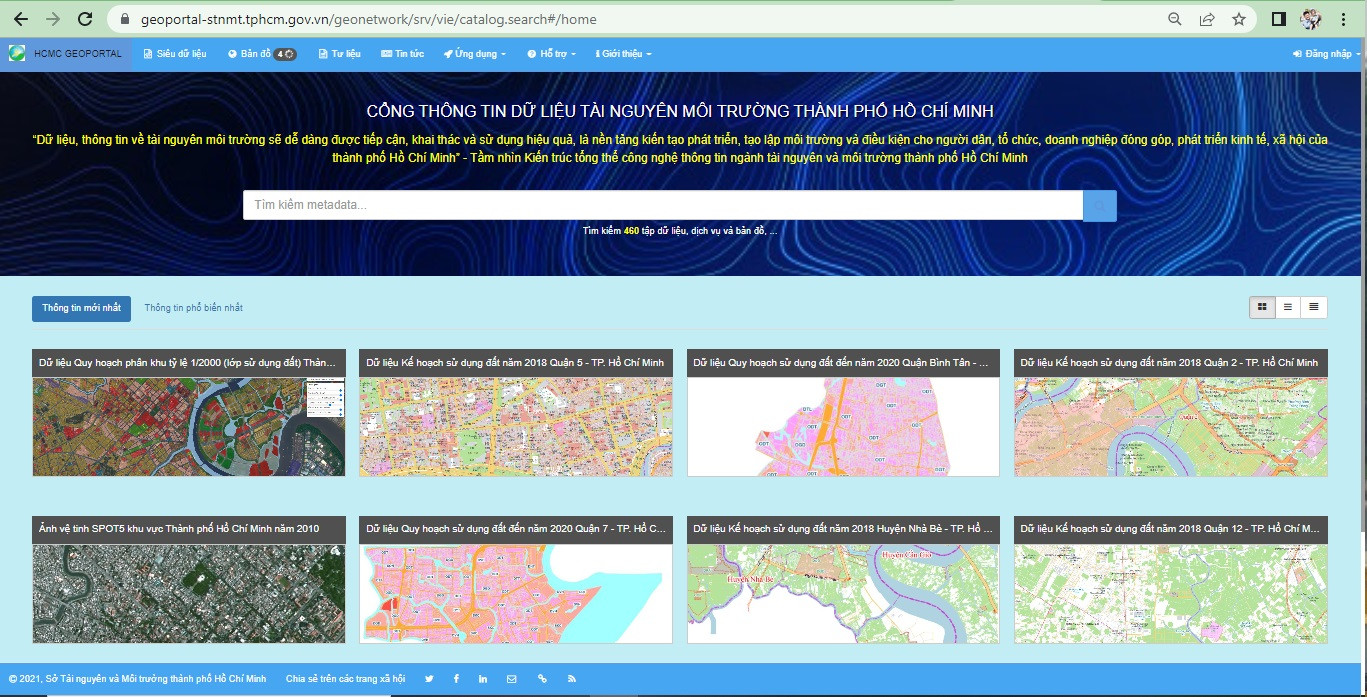Expand the Ứng dụng dropdown menu
Image resolution: width=1367 pixels, height=697 pixels.
tap(475, 54)
